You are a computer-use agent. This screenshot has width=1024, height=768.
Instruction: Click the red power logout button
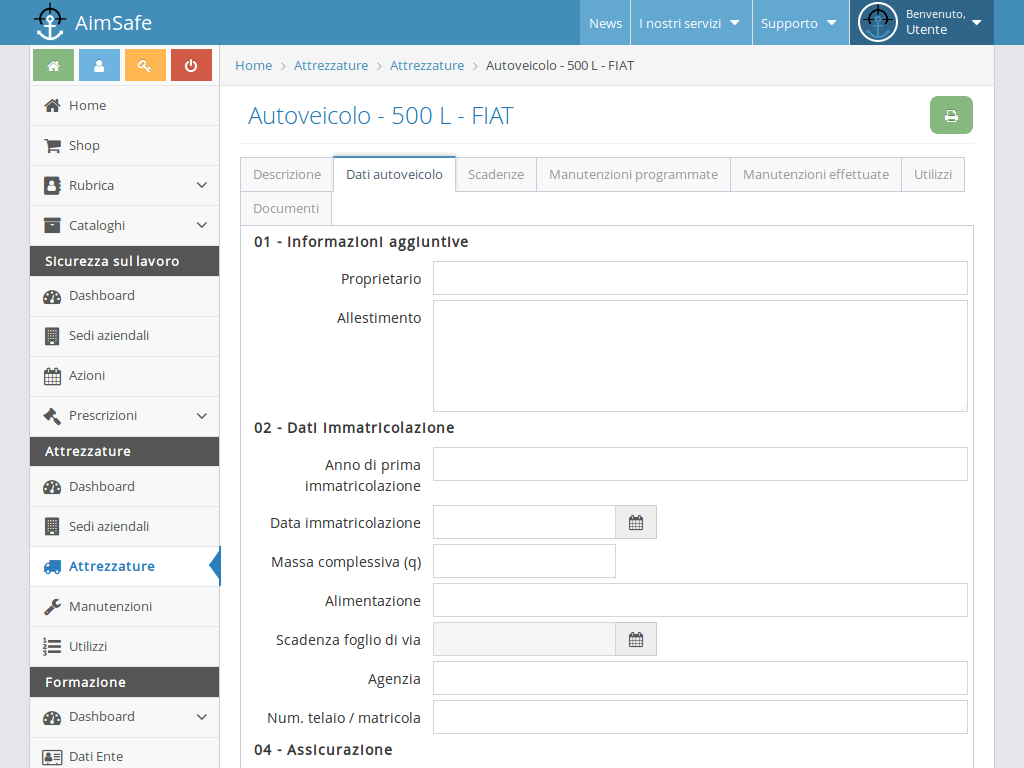[191, 65]
